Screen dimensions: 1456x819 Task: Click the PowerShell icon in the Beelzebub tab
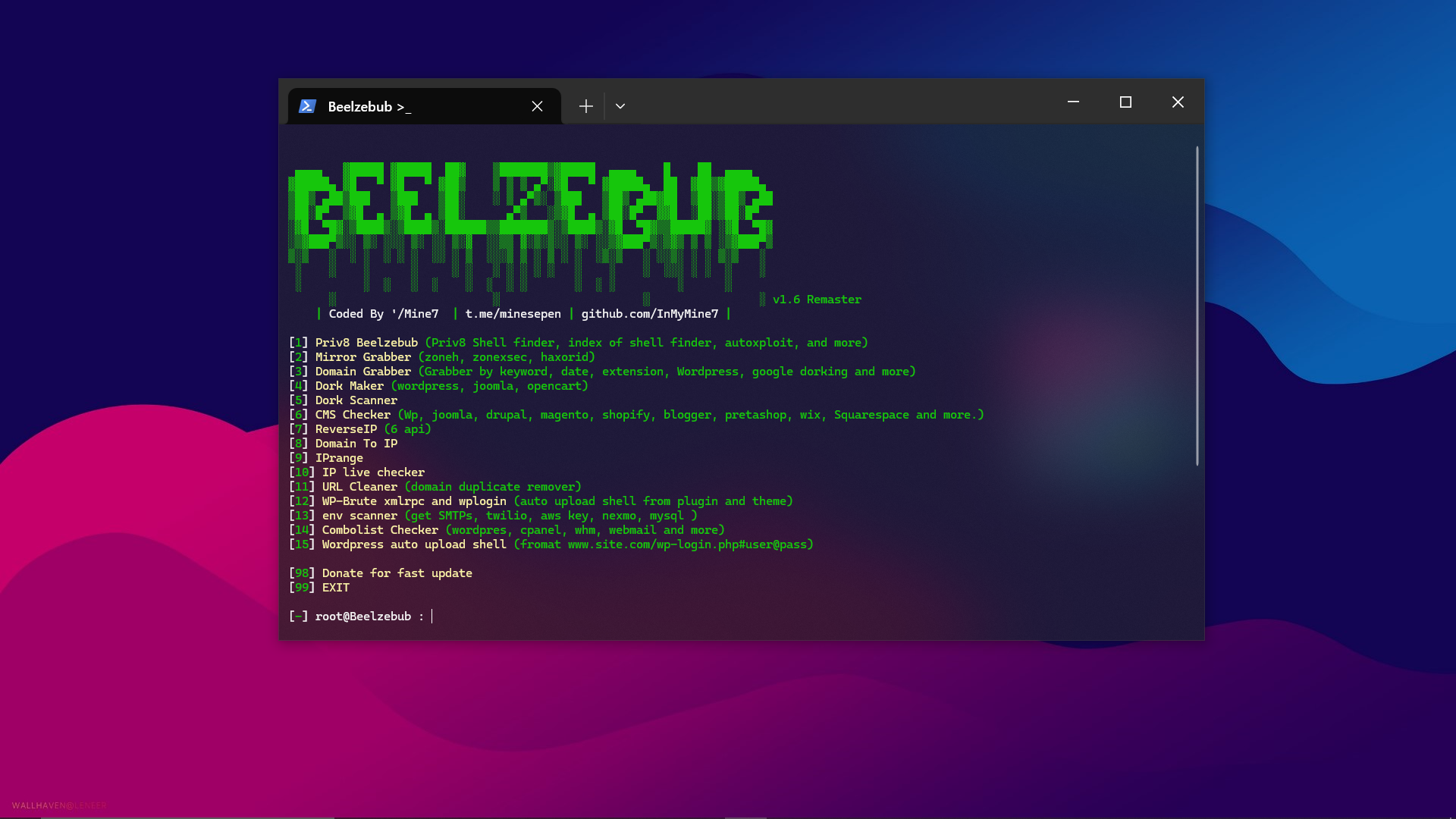(307, 106)
